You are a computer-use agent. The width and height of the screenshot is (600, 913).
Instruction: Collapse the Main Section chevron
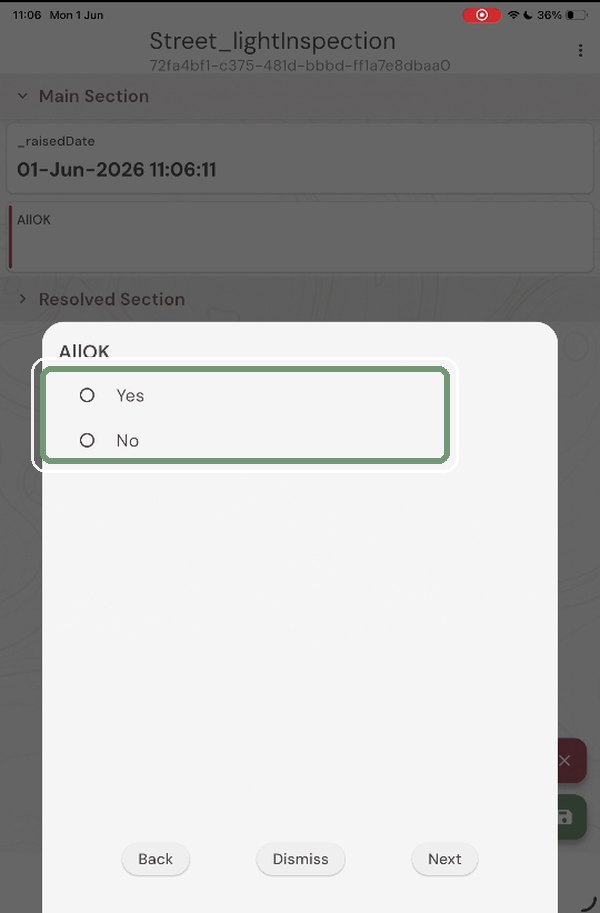click(x=23, y=96)
